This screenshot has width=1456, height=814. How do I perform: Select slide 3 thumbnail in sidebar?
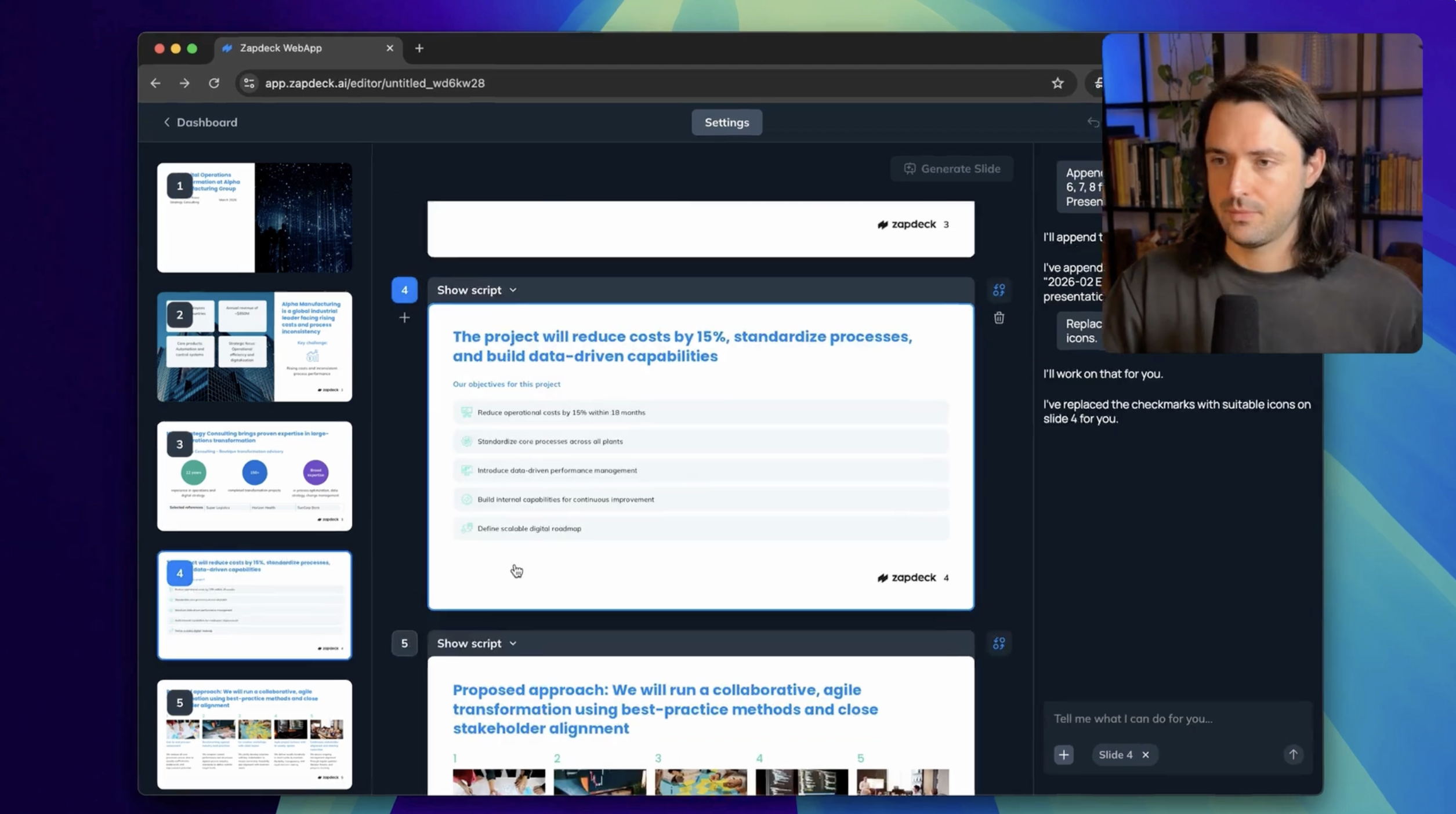[254, 476]
